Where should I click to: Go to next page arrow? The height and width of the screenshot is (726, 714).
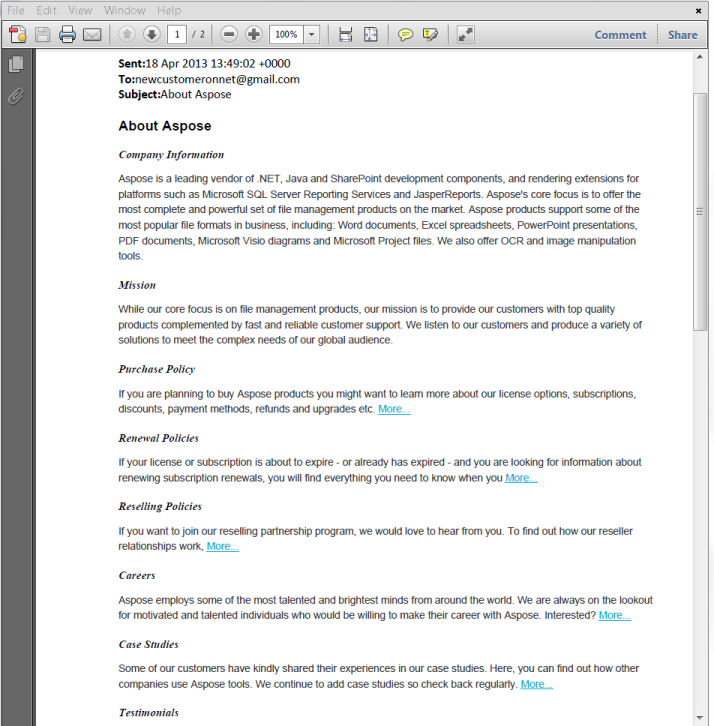pyautogui.click(x=151, y=34)
